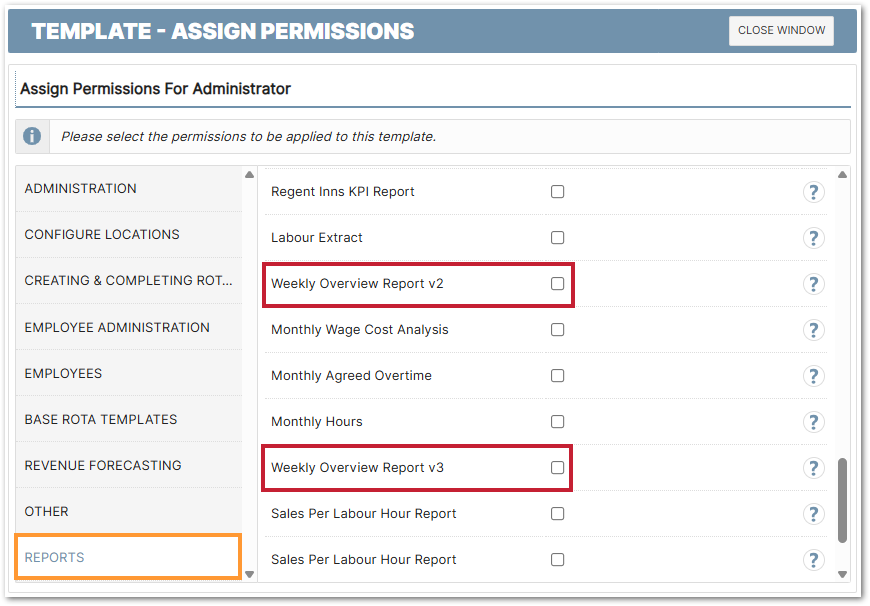Viewport: 870px width, 606px height.
Task: Check the Labour Extract permission box
Action: (558, 238)
